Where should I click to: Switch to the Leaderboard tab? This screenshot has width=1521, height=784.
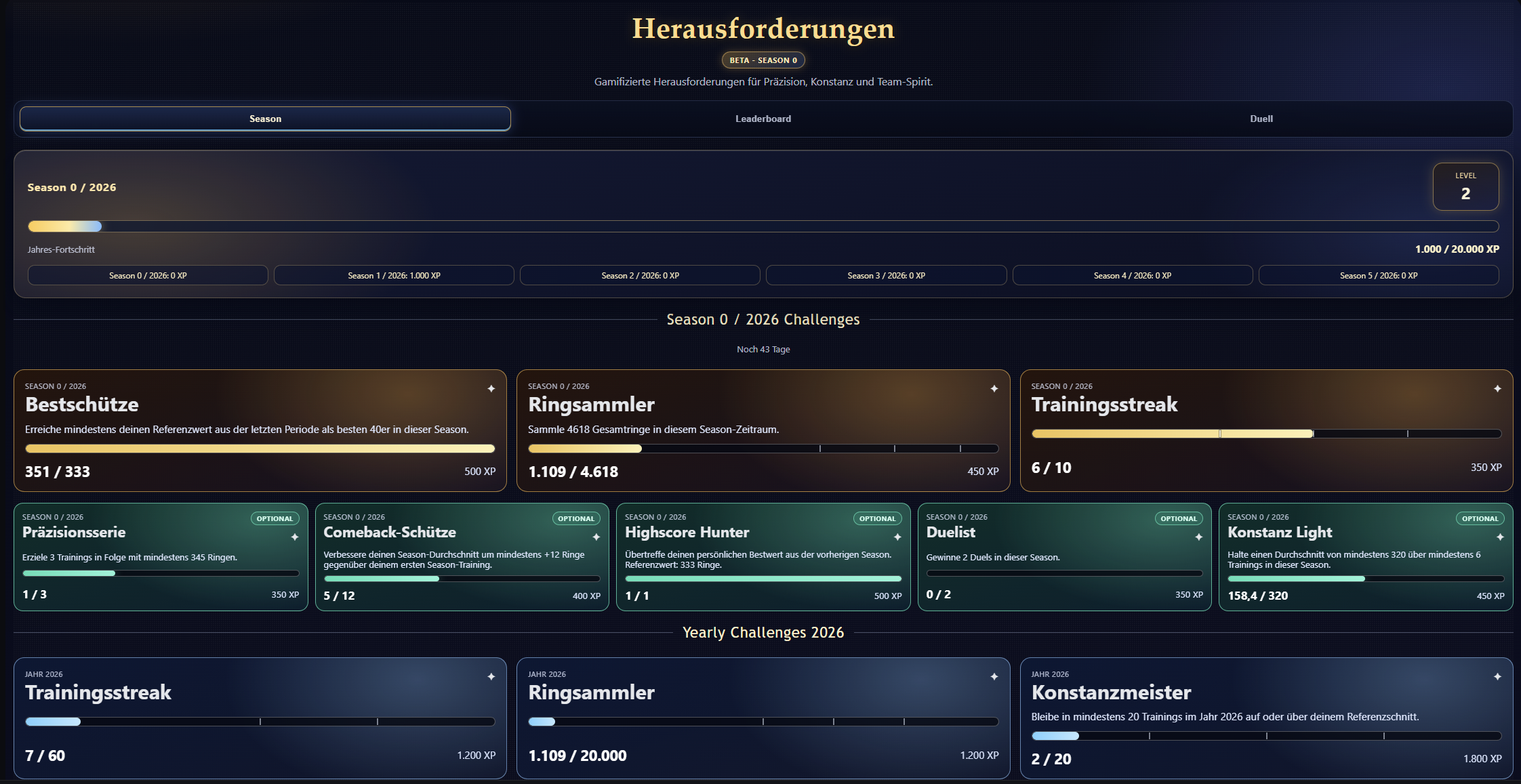(x=763, y=119)
